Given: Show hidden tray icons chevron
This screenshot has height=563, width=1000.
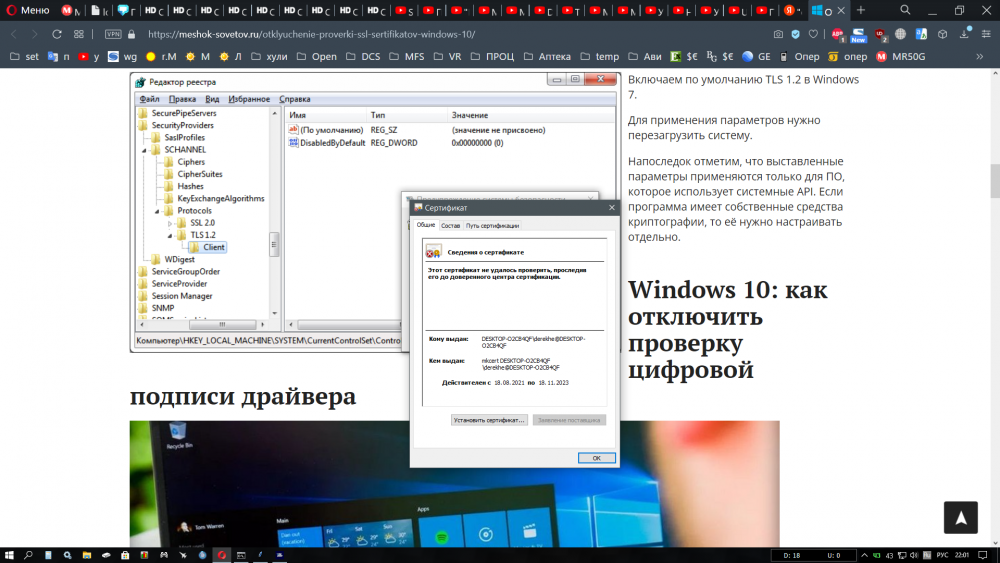Looking at the screenshot, I should coord(864,555).
